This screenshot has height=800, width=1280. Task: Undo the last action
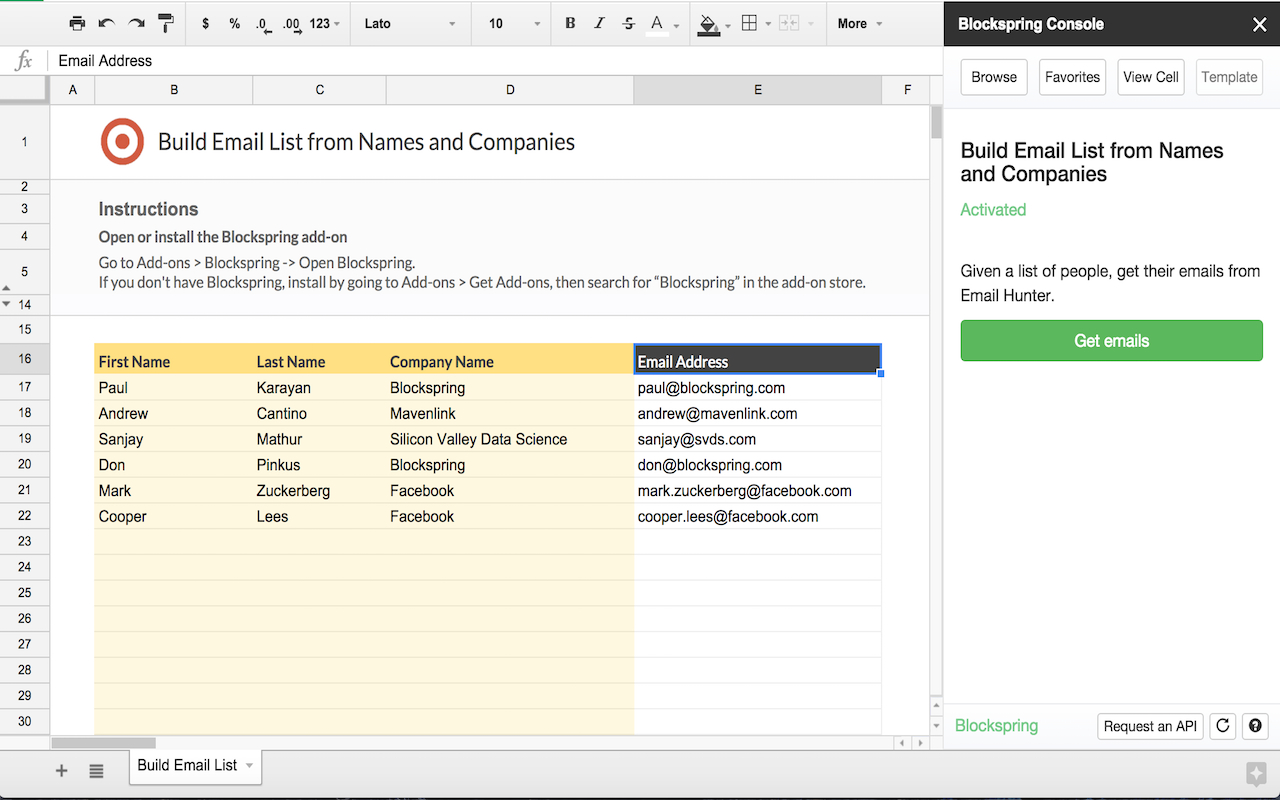pos(106,23)
